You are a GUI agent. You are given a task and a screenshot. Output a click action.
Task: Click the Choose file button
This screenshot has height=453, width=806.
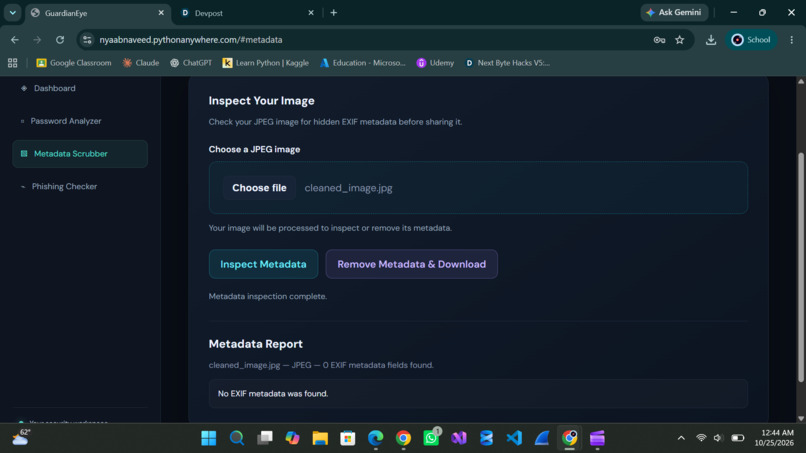tap(259, 188)
